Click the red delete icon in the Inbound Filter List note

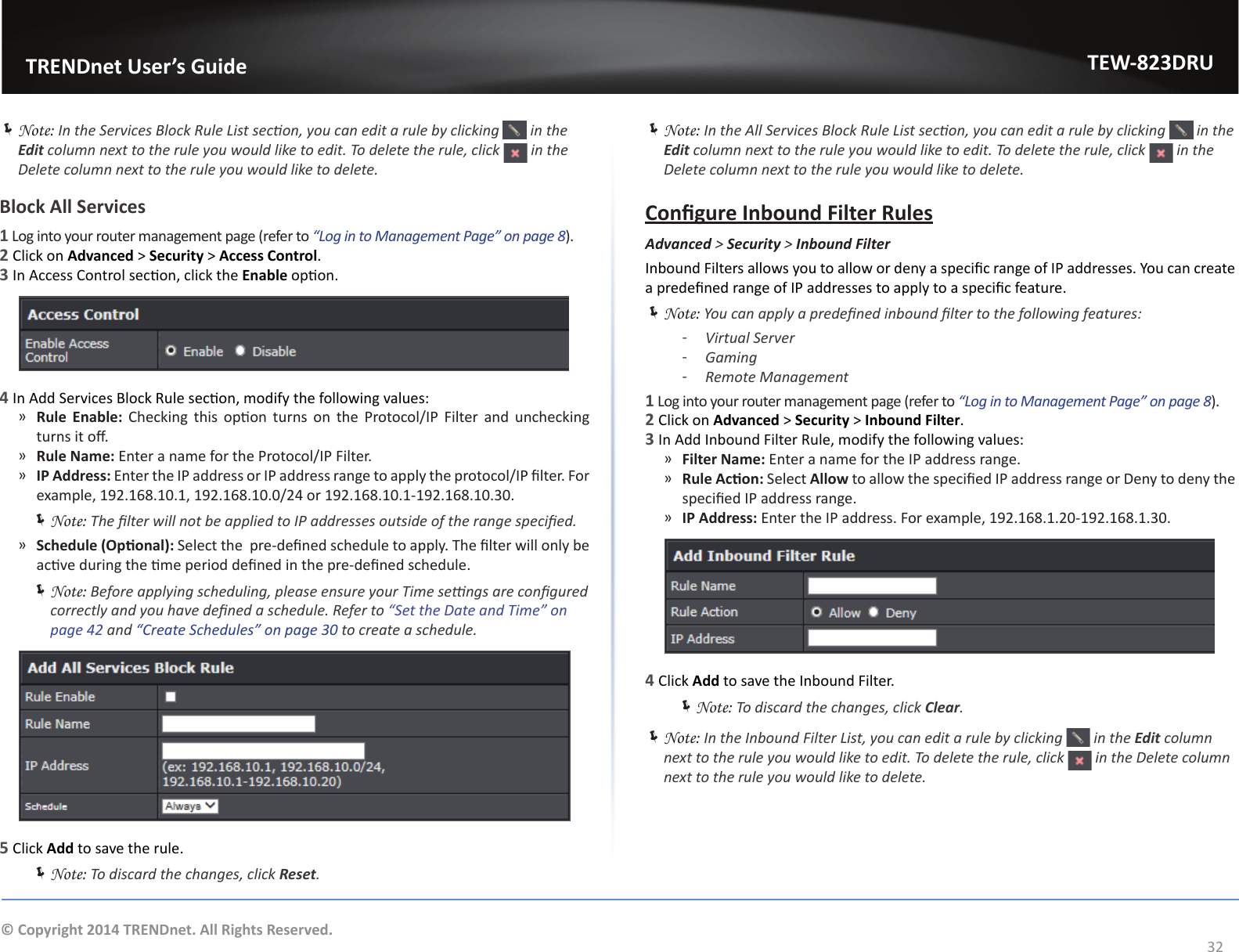click(x=1079, y=760)
